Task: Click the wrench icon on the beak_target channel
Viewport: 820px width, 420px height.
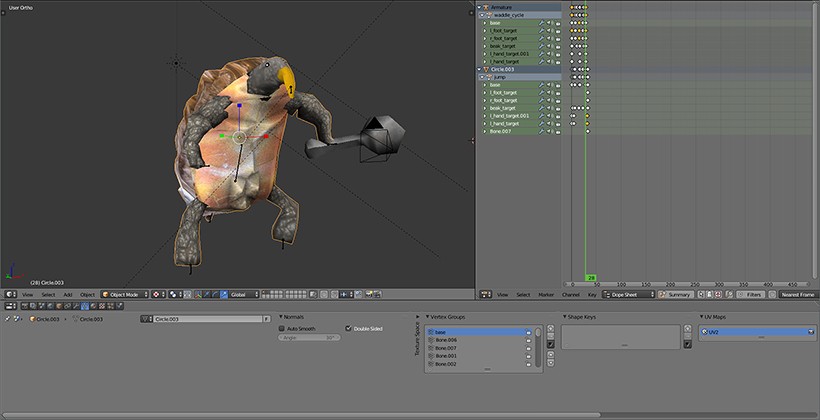Action: click(541, 45)
